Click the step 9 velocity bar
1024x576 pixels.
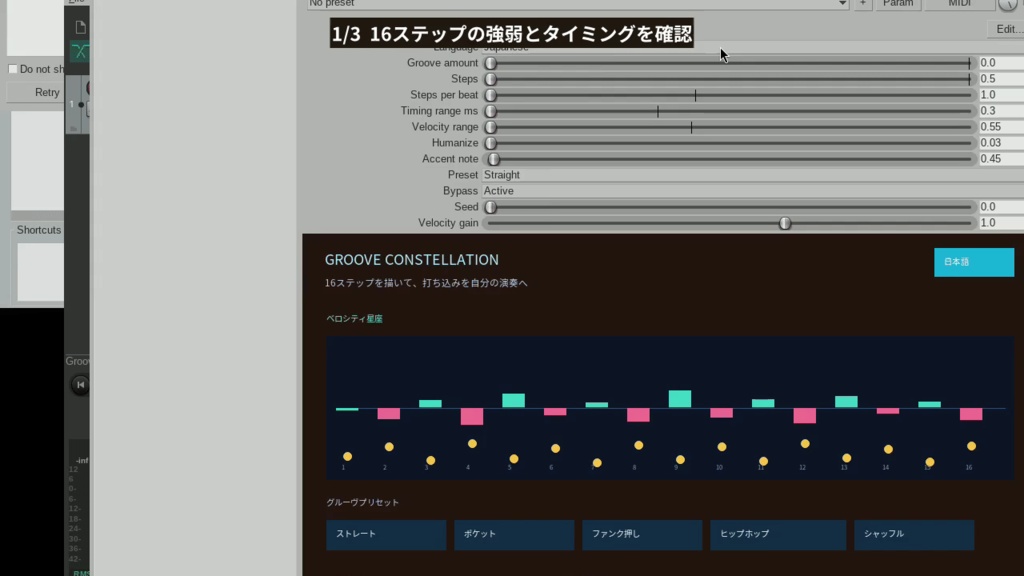pos(680,399)
